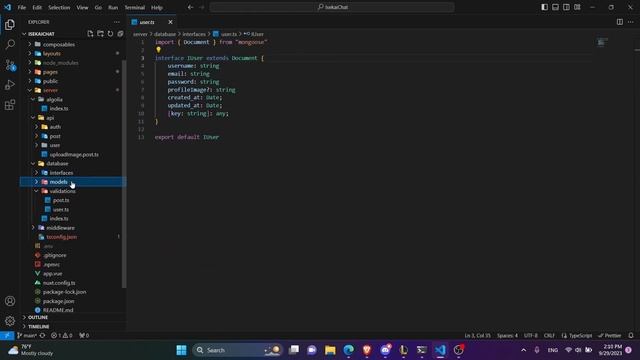The height and width of the screenshot is (360, 640).
Task: Open the Search view in activity bar
Action: point(10,44)
